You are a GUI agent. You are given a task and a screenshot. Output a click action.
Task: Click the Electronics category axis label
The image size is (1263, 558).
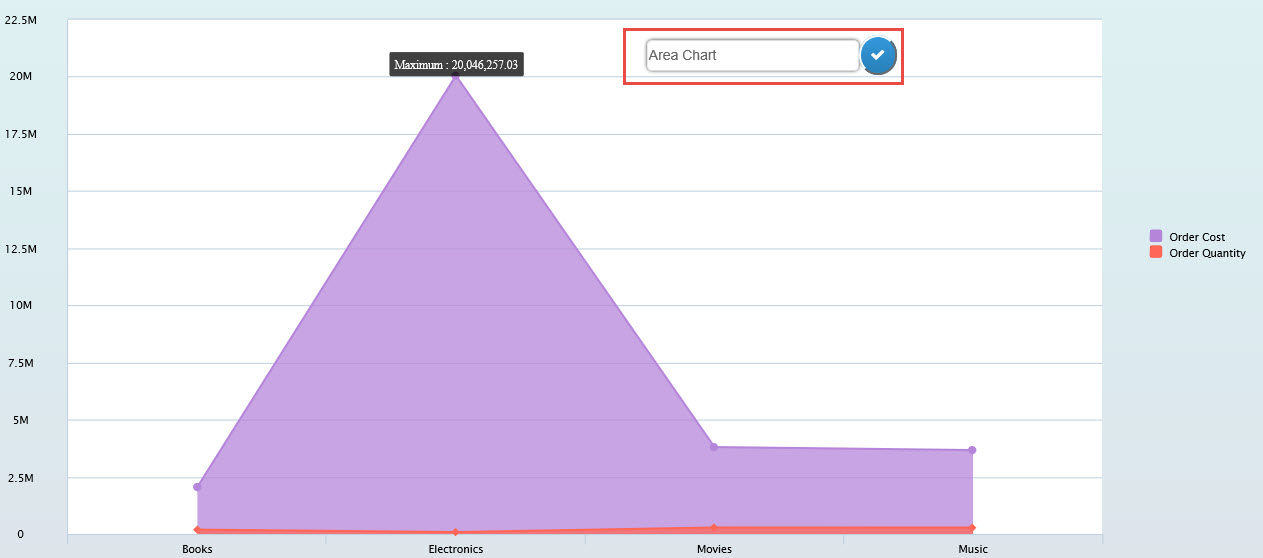456,549
